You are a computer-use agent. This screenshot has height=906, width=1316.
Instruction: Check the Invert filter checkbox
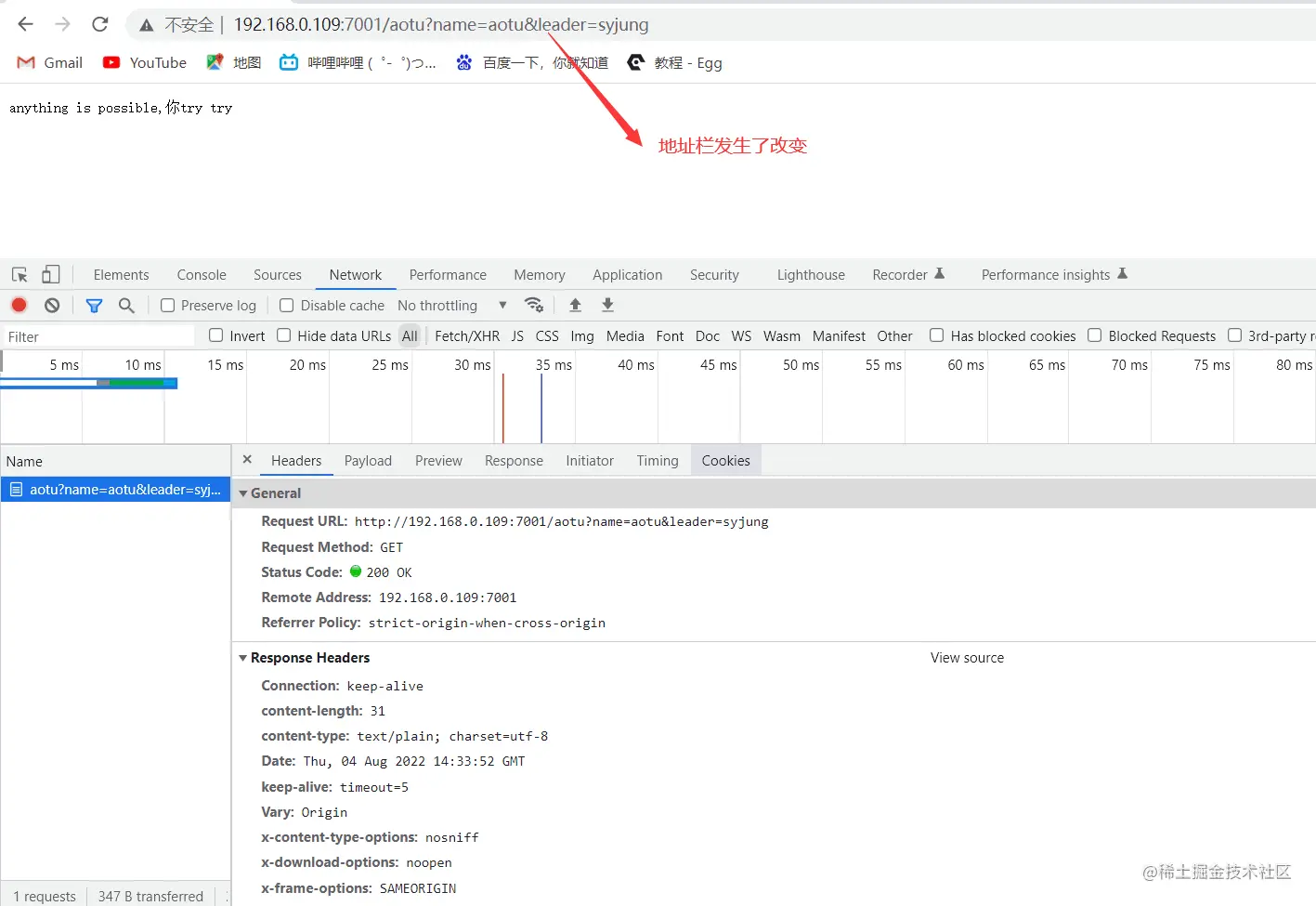(216, 335)
